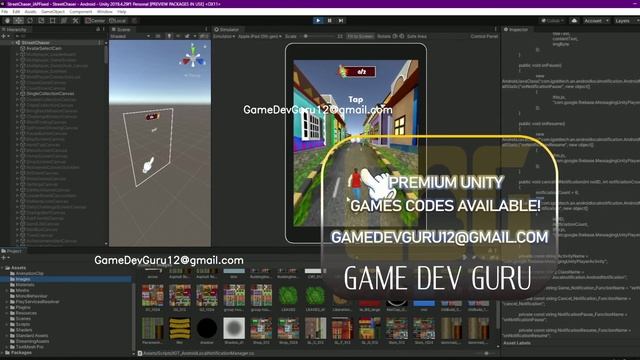Toggle handle rotation Local button

[x=118, y=20]
